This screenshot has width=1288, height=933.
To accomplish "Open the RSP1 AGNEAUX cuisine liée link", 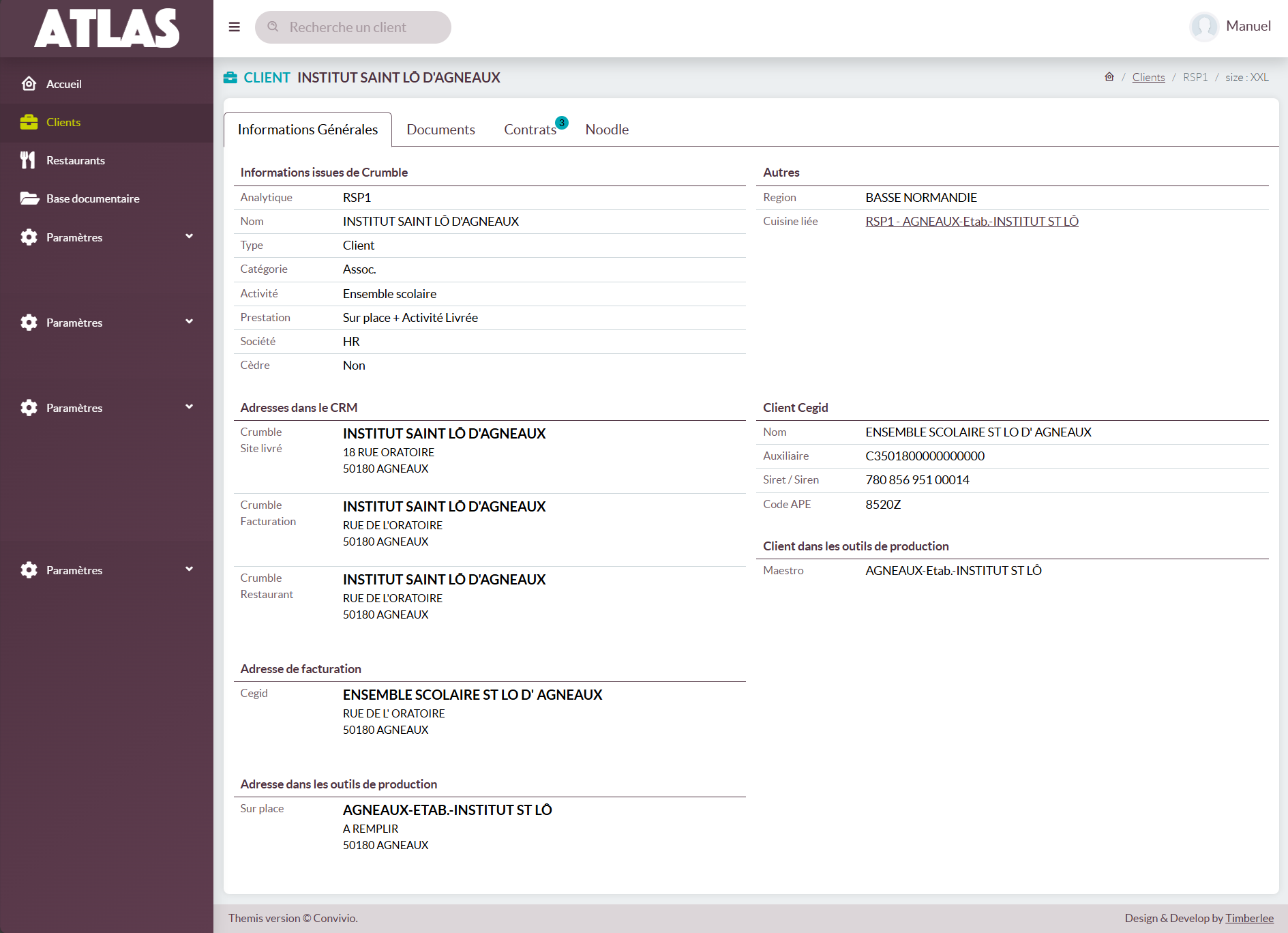I will click(972, 222).
